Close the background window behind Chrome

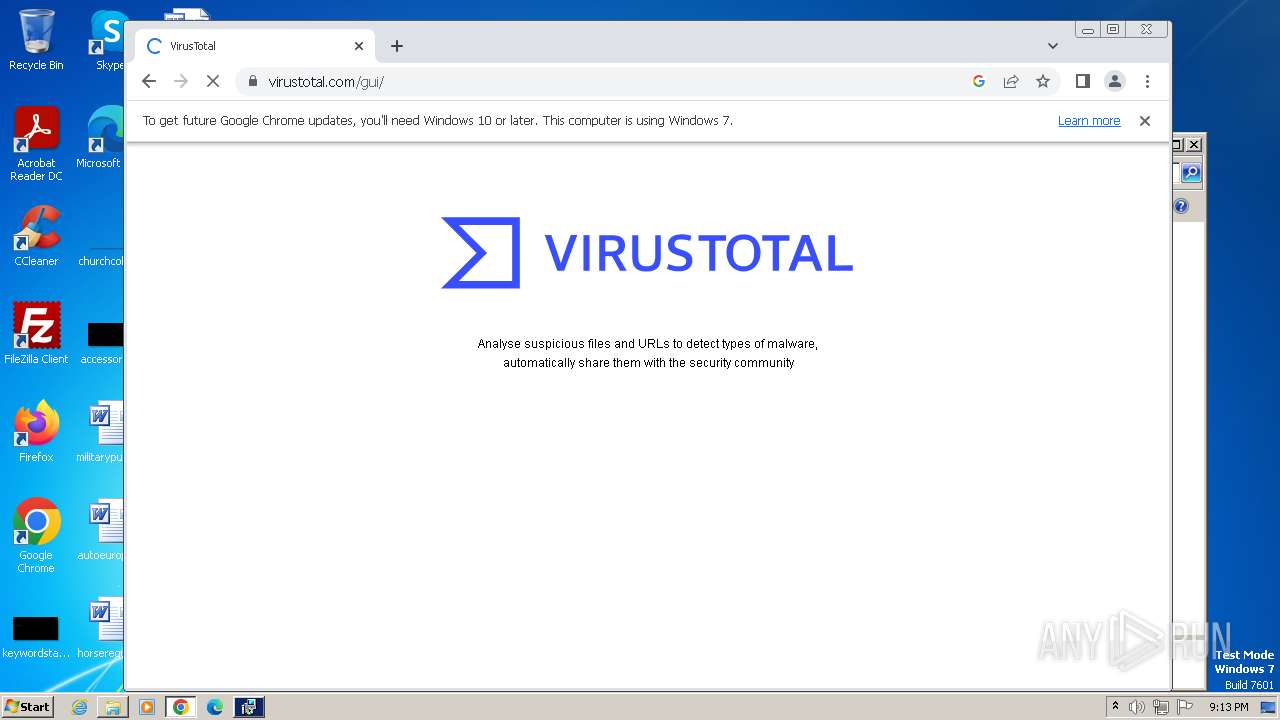[1194, 145]
